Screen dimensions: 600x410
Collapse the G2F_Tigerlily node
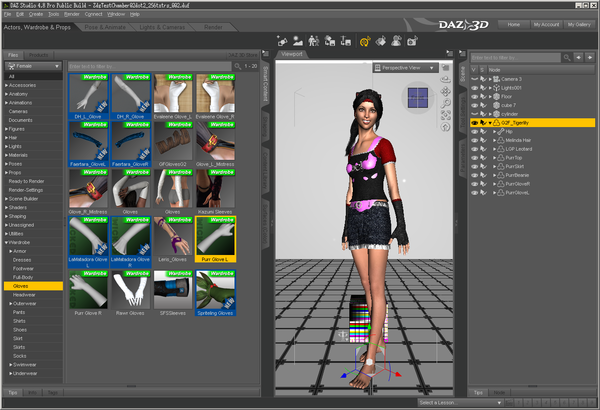(x=490, y=123)
